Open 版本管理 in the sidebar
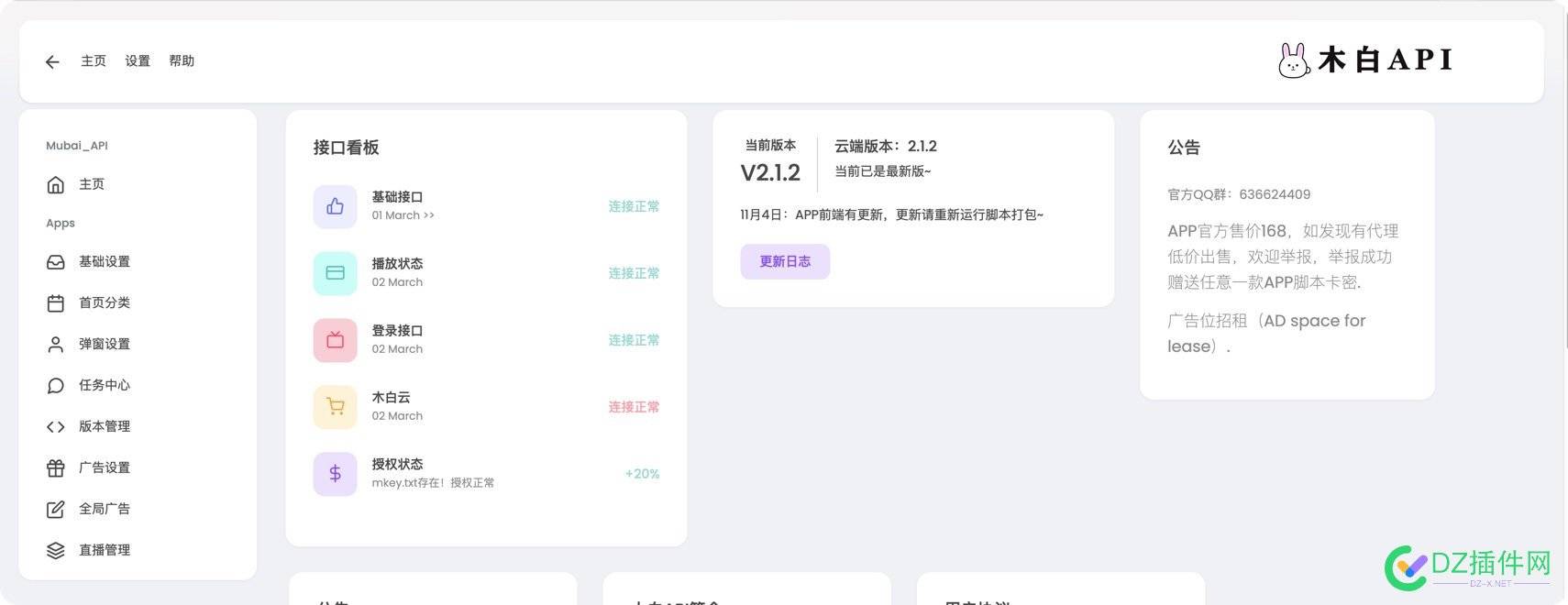 click(105, 427)
